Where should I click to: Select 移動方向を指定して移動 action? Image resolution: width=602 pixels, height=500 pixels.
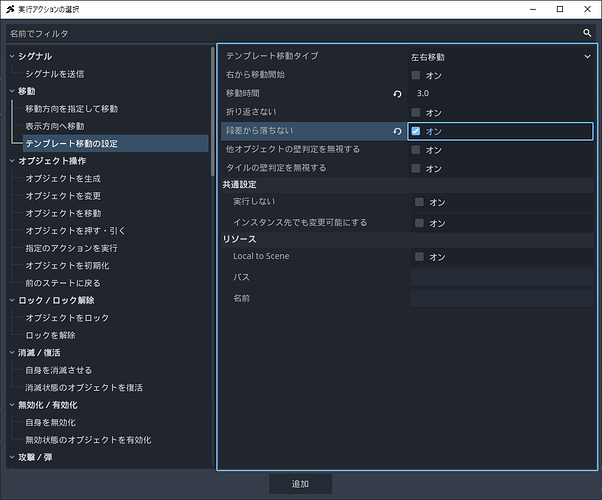tap(71, 109)
